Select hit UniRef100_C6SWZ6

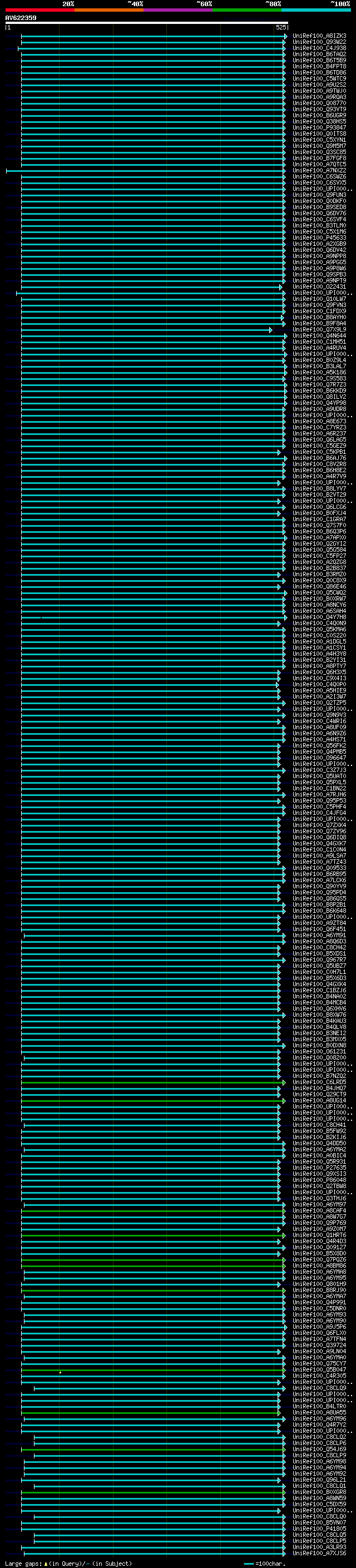pyautogui.click(x=319, y=176)
